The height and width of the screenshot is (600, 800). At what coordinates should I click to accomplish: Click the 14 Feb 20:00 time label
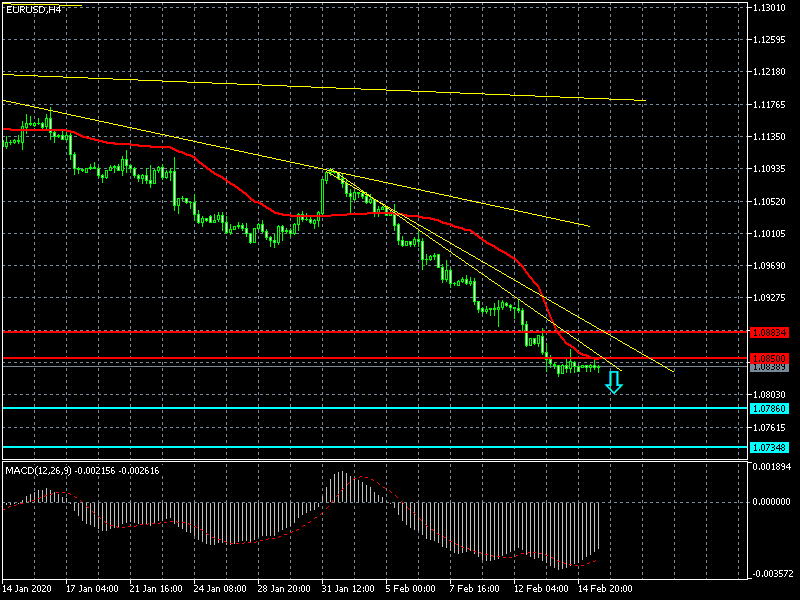pos(605,589)
